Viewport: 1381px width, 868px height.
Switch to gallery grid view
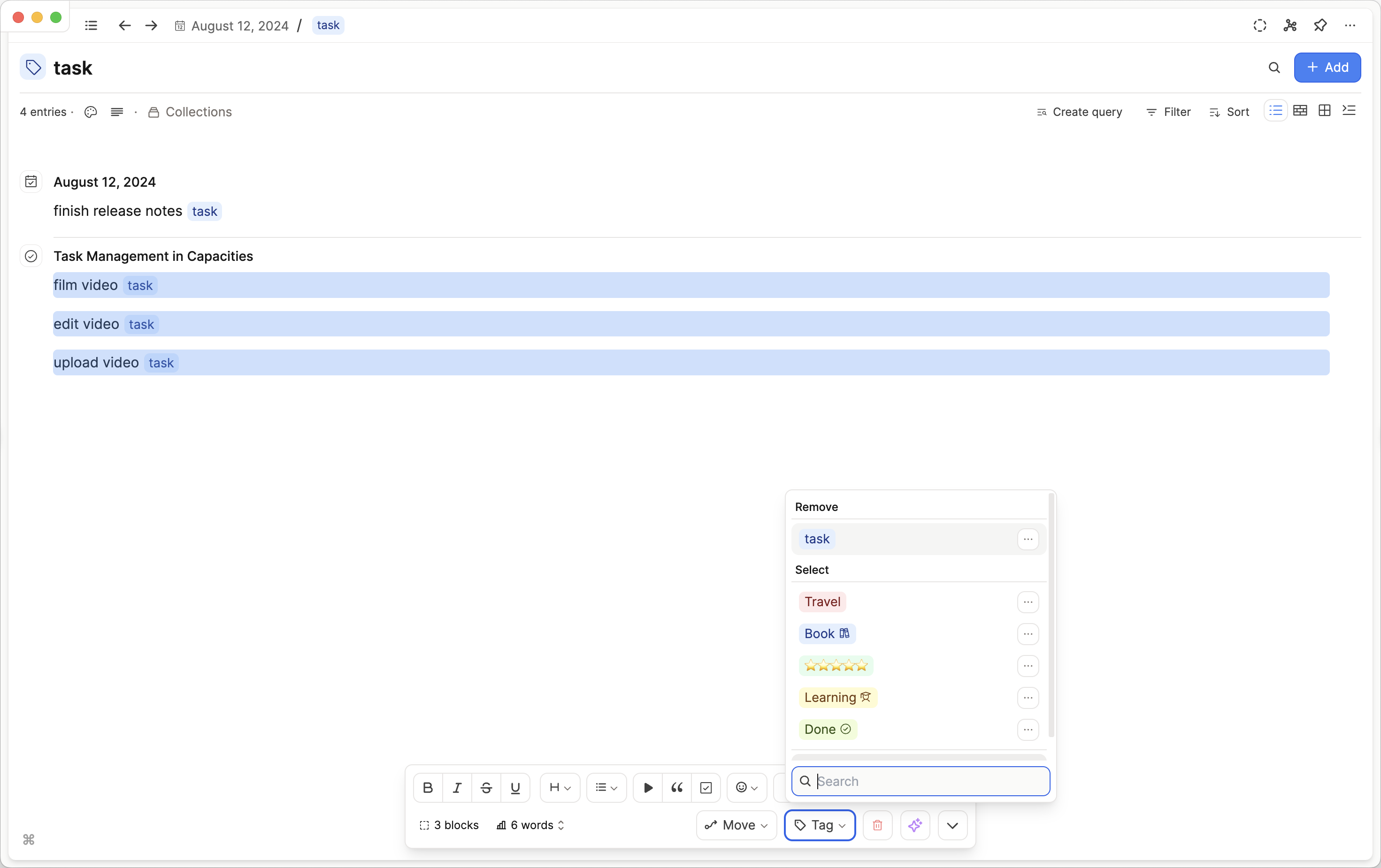coord(1325,111)
